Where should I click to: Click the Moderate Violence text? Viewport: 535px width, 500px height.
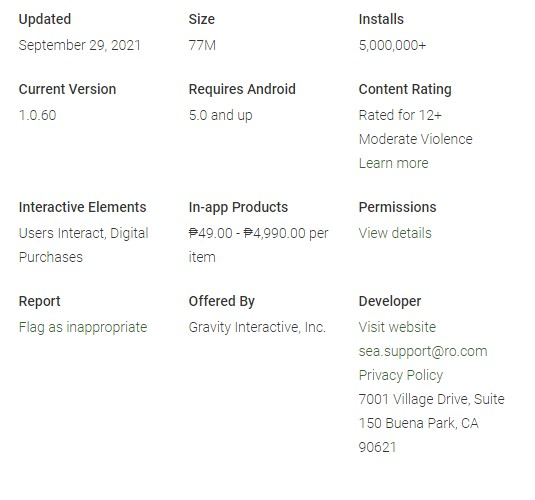click(416, 139)
